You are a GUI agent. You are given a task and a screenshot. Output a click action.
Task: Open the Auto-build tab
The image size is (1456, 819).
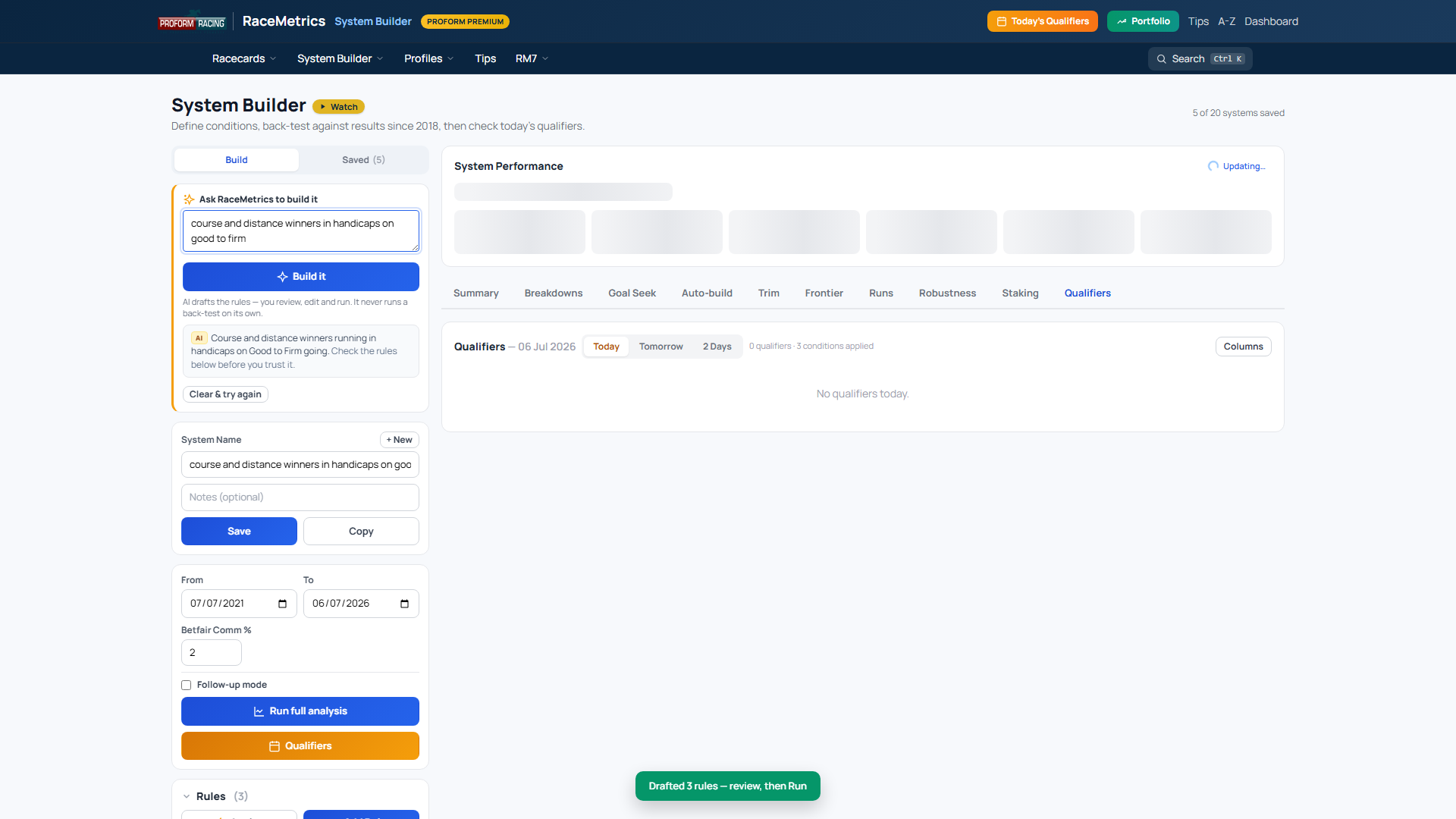tap(707, 293)
